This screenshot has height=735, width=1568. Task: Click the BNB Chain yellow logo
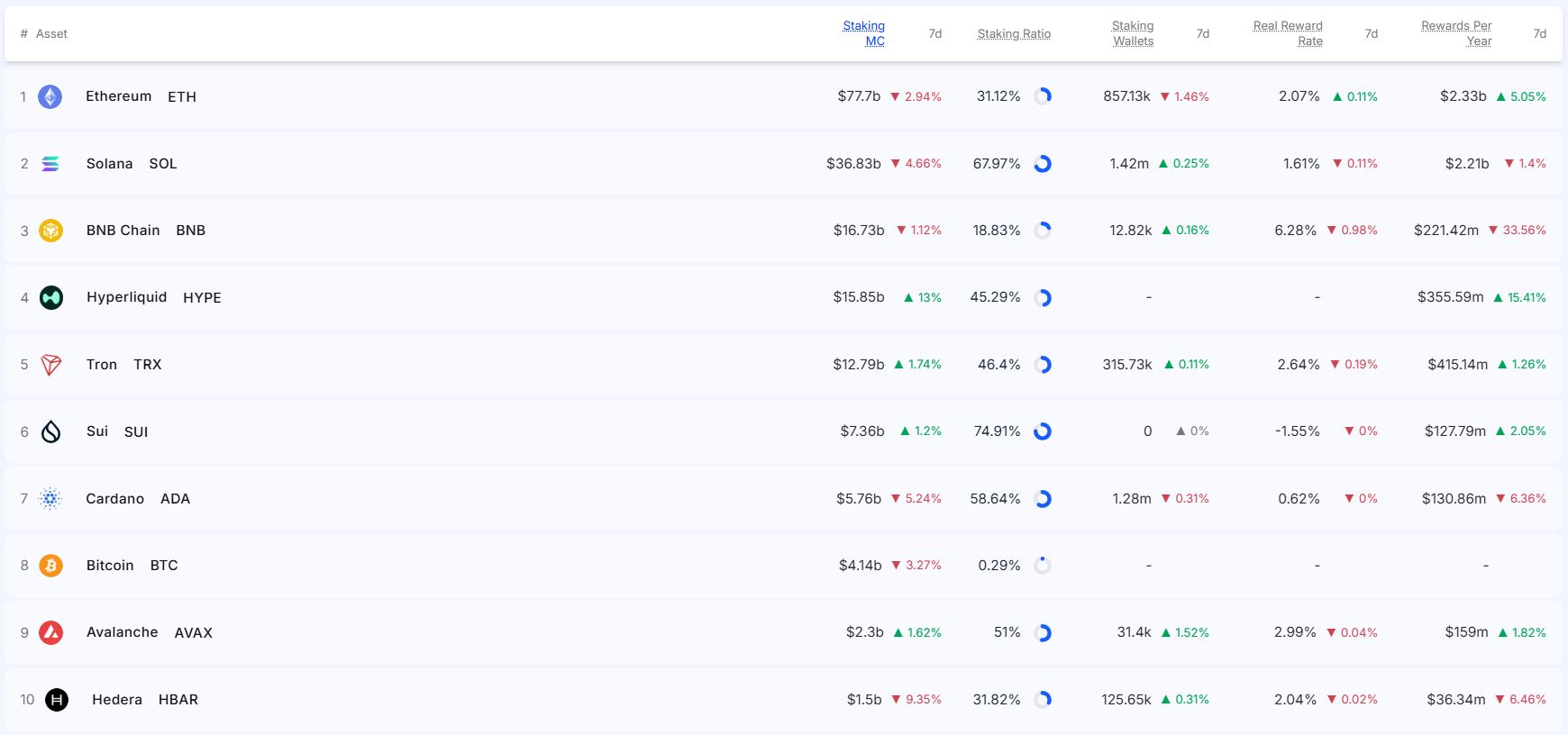click(x=50, y=231)
